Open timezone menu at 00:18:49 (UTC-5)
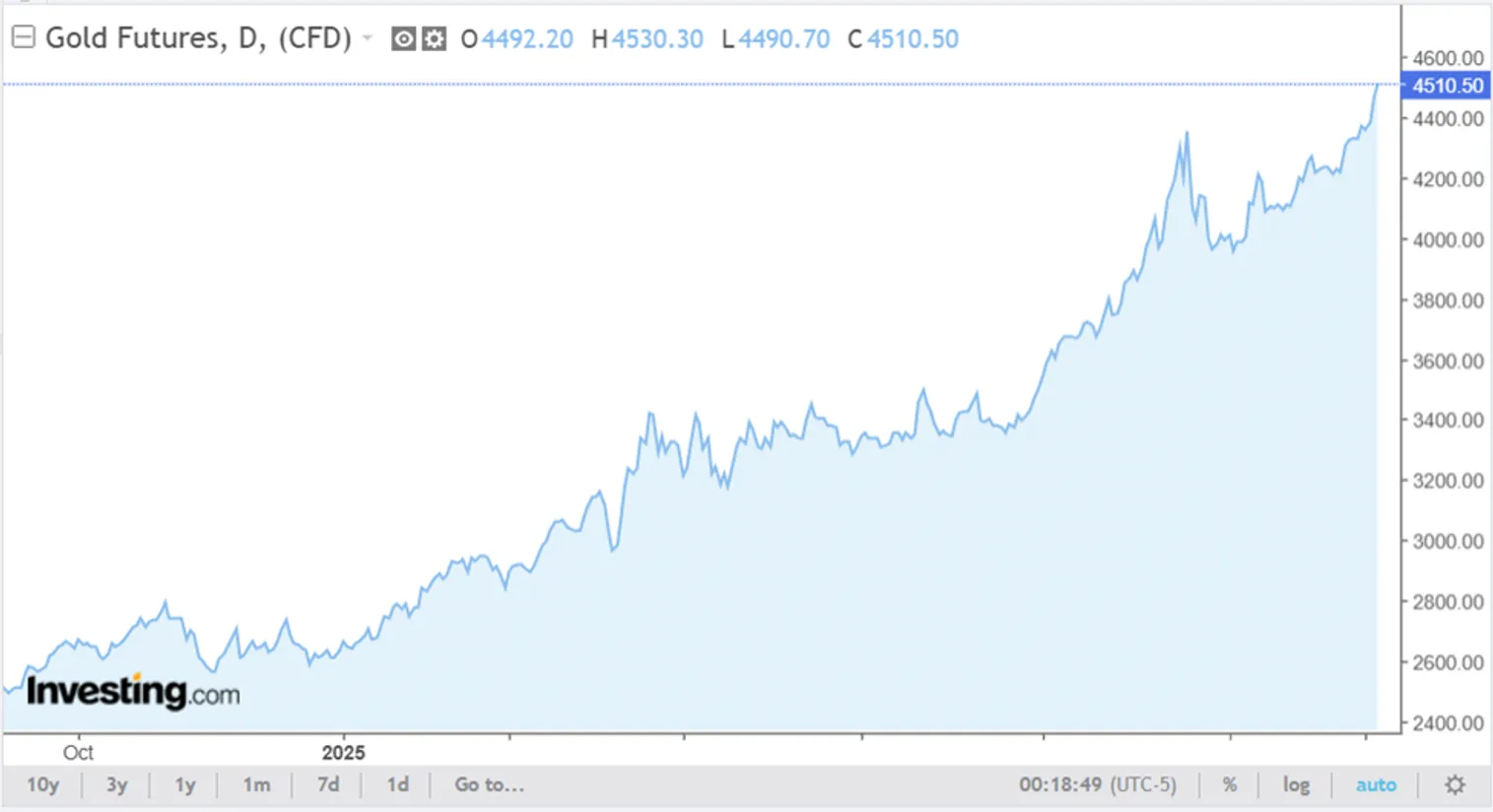Viewport: 1493px width, 812px height. click(x=1097, y=784)
